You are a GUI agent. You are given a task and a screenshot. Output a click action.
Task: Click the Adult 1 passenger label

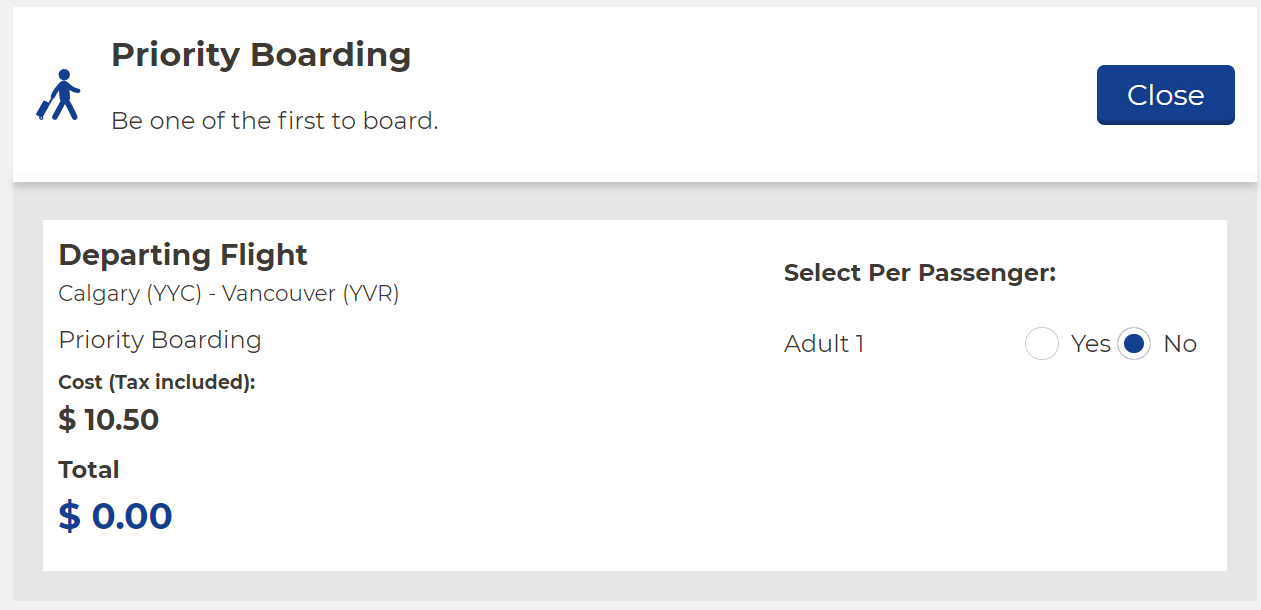(x=824, y=344)
